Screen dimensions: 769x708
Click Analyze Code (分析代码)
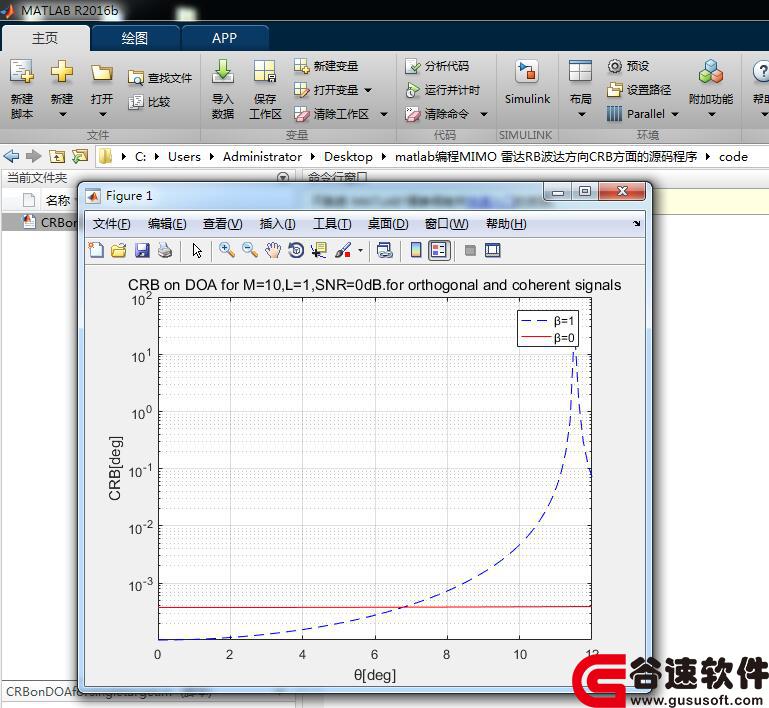(x=437, y=66)
